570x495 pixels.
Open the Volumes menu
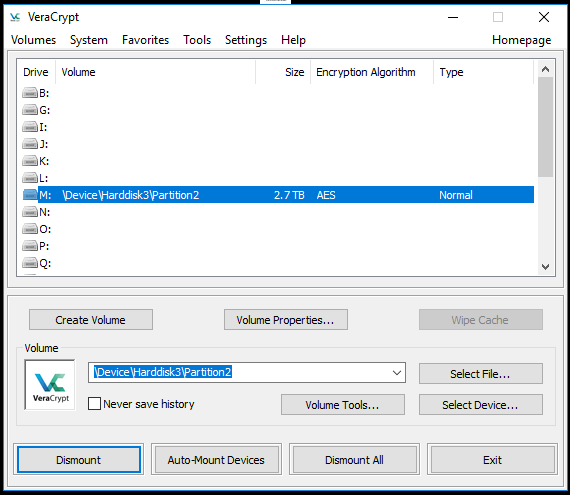[33, 40]
